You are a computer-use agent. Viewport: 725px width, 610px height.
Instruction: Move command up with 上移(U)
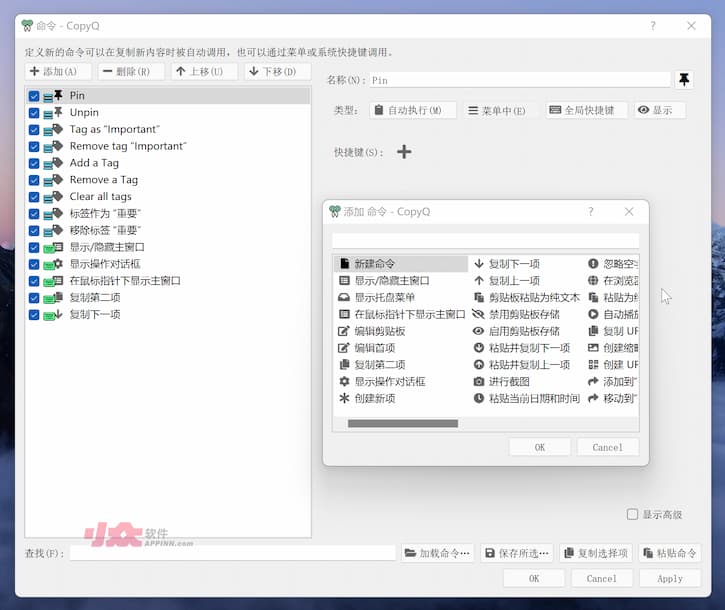point(205,72)
